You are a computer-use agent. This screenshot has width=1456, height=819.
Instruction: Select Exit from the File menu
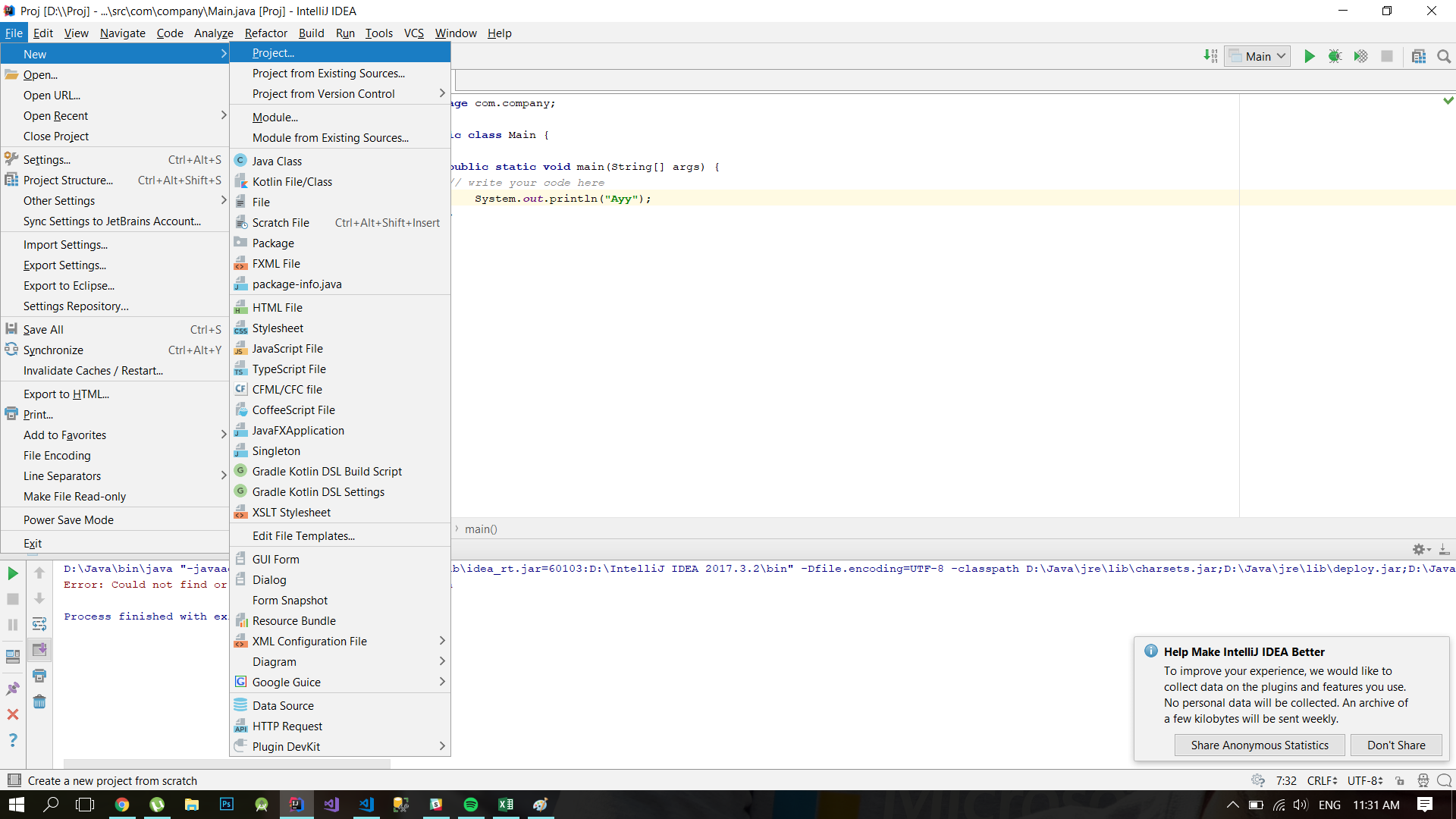(x=115, y=543)
